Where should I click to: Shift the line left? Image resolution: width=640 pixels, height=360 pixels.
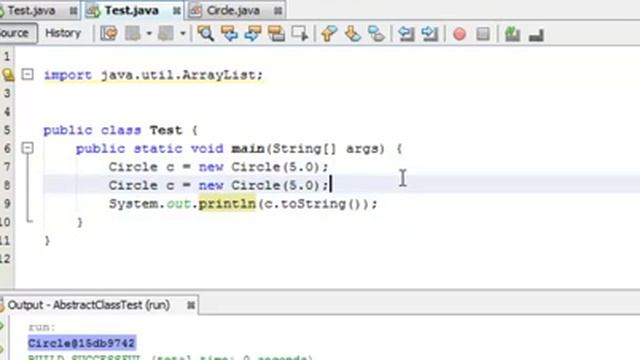[406, 33]
